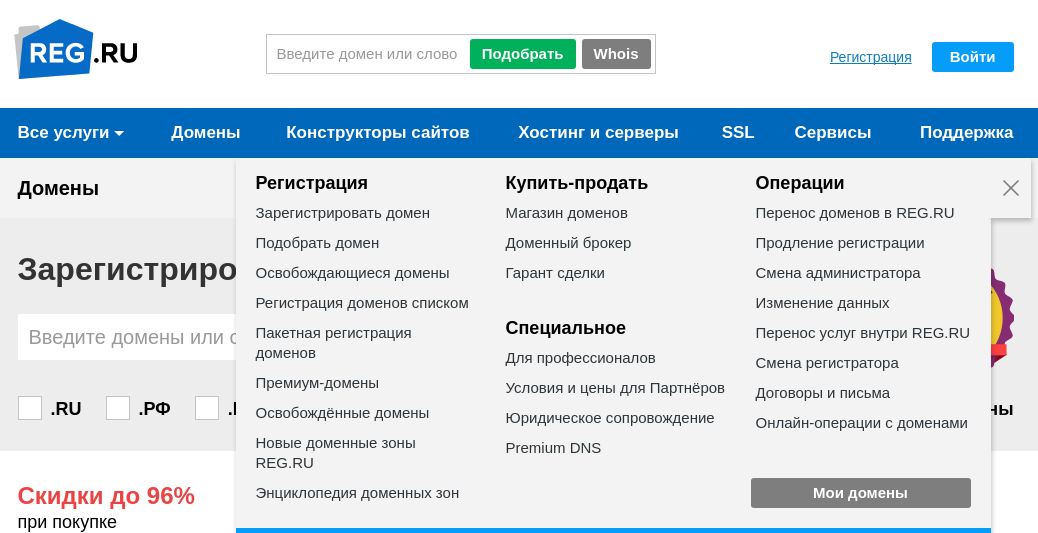The image size is (1038, 533).
Task: Follow the Регистрация link in header
Action: tap(871, 57)
